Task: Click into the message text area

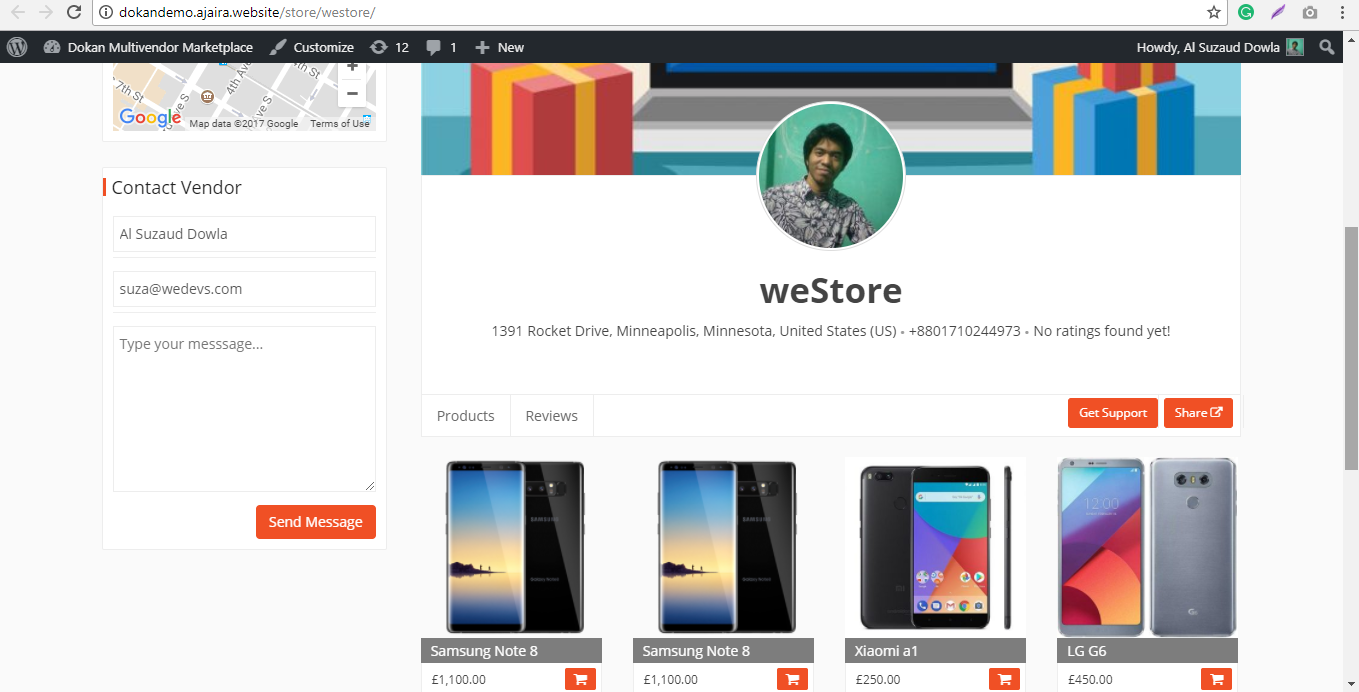Action: pos(244,409)
